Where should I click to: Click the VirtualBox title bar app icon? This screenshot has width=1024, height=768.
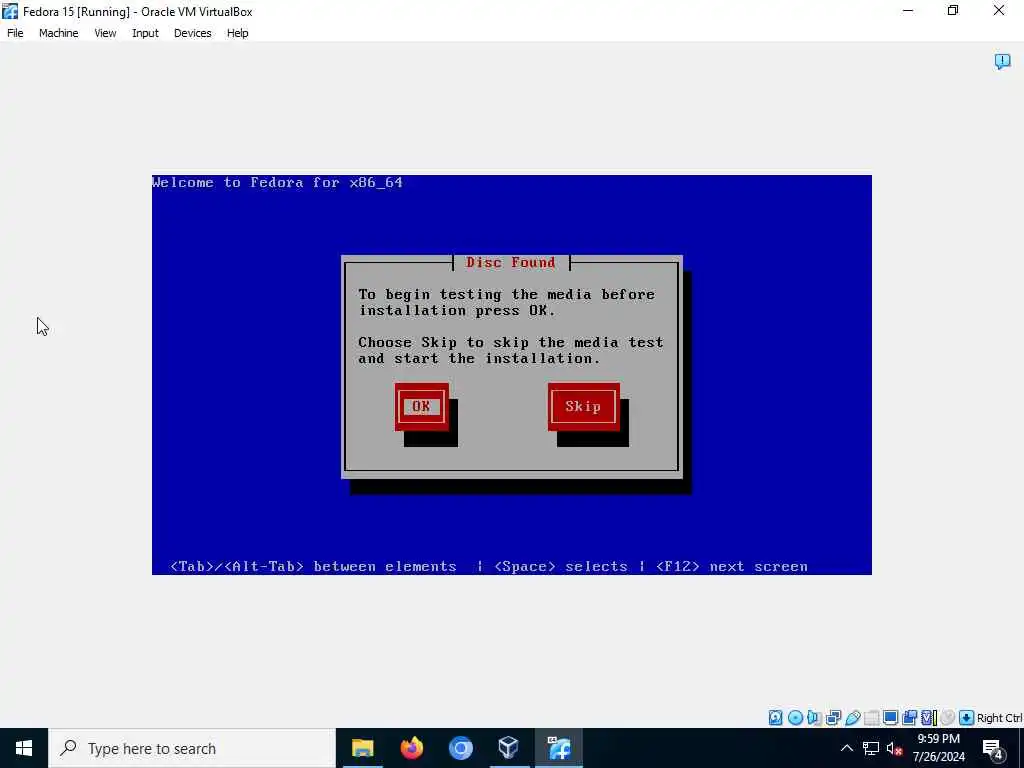click(x=10, y=11)
